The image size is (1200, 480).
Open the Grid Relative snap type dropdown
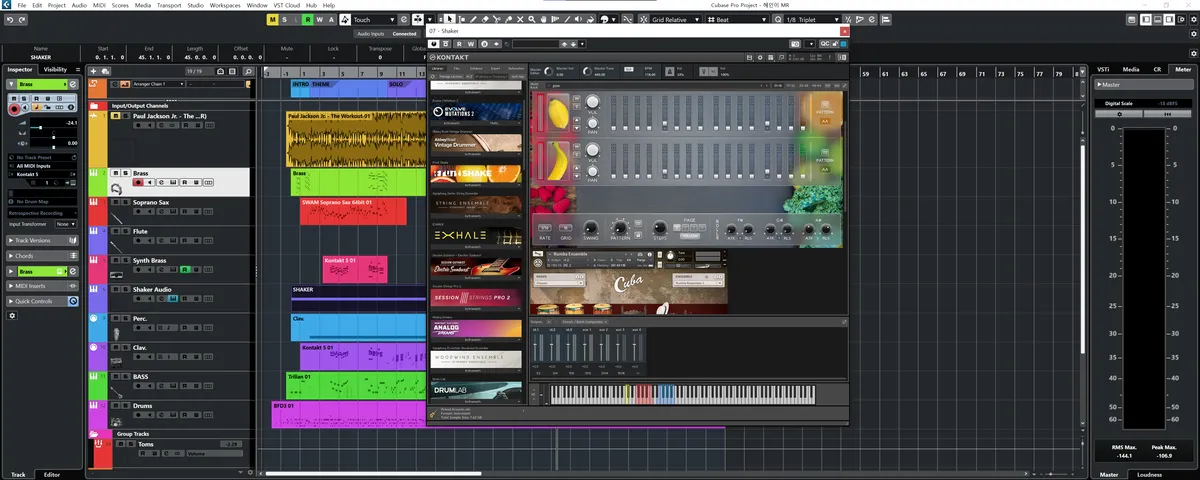(677, 20)
